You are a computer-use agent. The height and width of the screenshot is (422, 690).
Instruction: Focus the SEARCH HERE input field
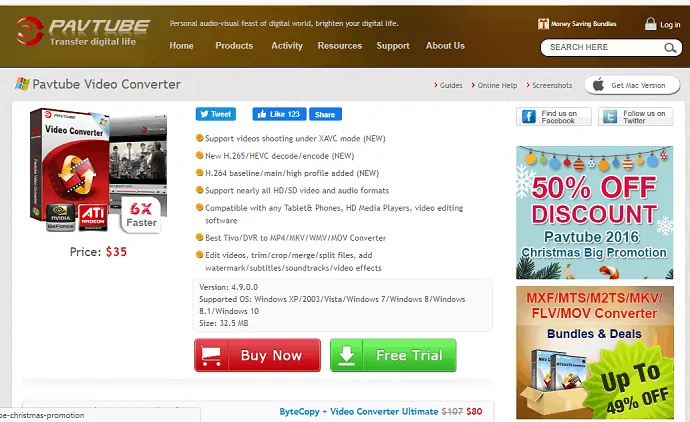coord(603,48)
